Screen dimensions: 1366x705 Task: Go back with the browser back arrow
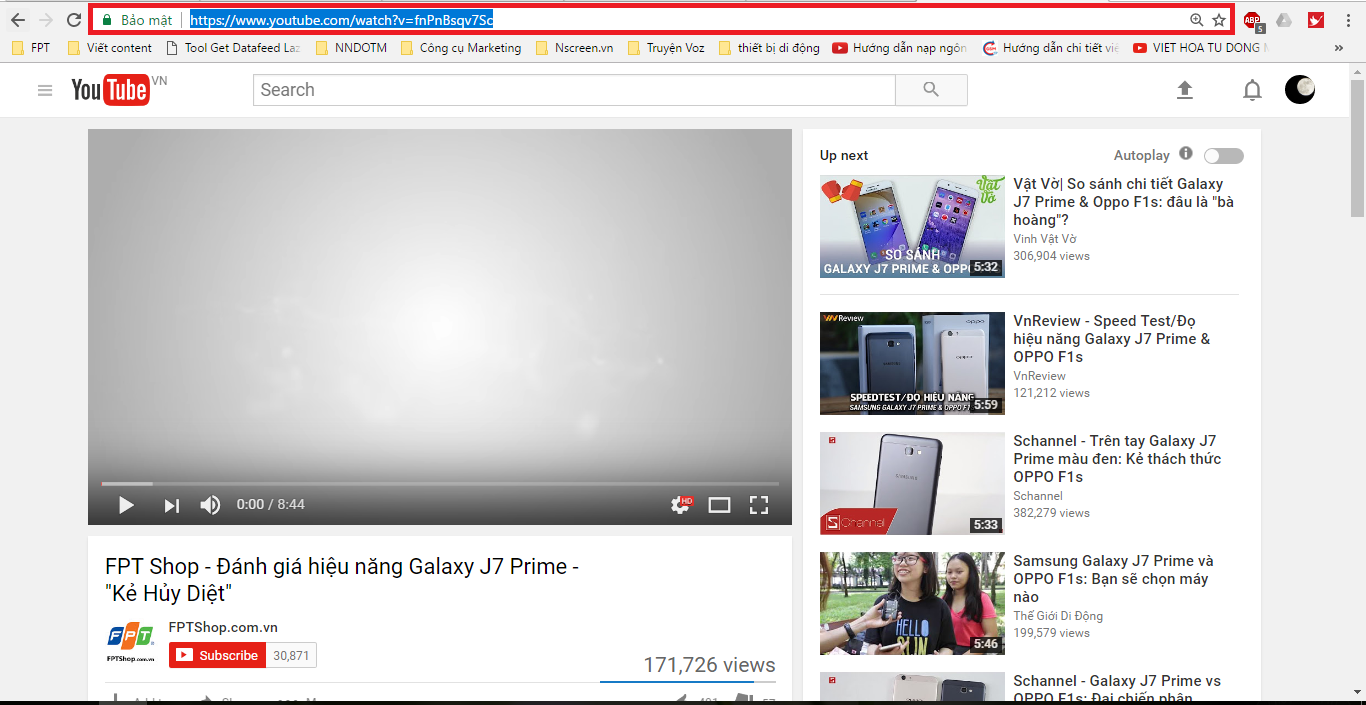tap(18, 20)
